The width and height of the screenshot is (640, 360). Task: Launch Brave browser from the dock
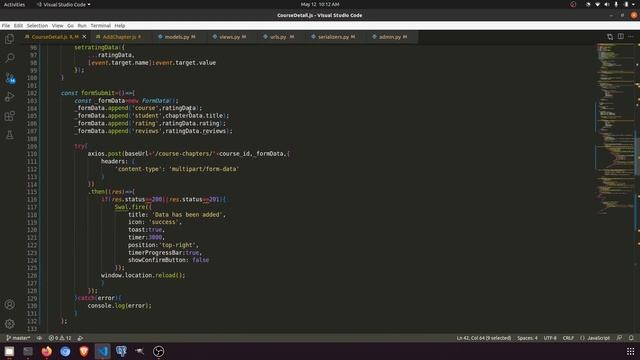tap(84, 351)
